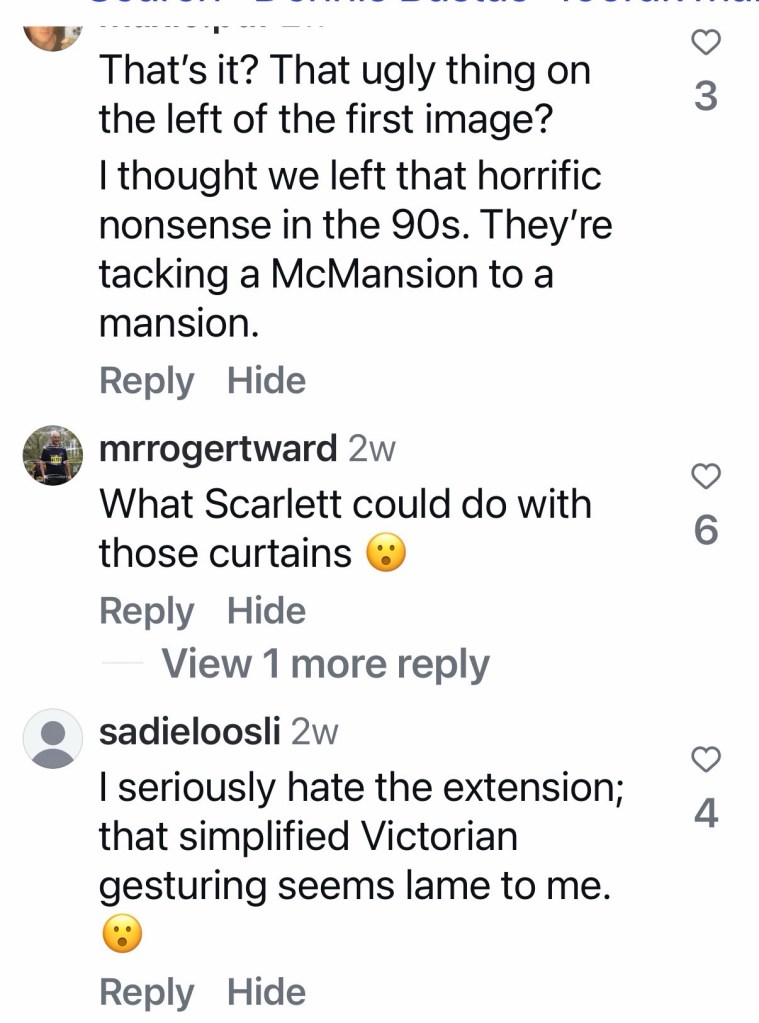Image resolution: width=759 pixels, height=1023 pixels.
Task: Open the mrrogertward username link
Action: coord(219,449)
